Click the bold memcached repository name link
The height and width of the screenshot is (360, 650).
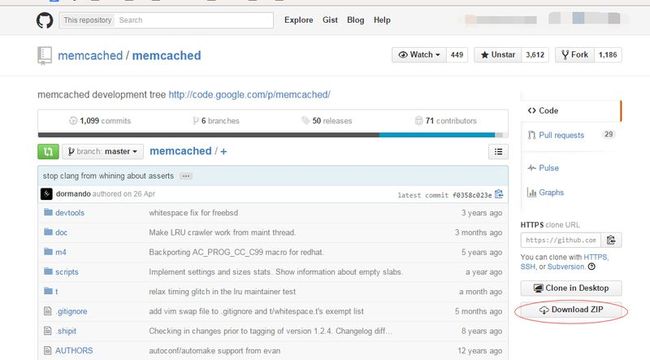tap(166, 56)
